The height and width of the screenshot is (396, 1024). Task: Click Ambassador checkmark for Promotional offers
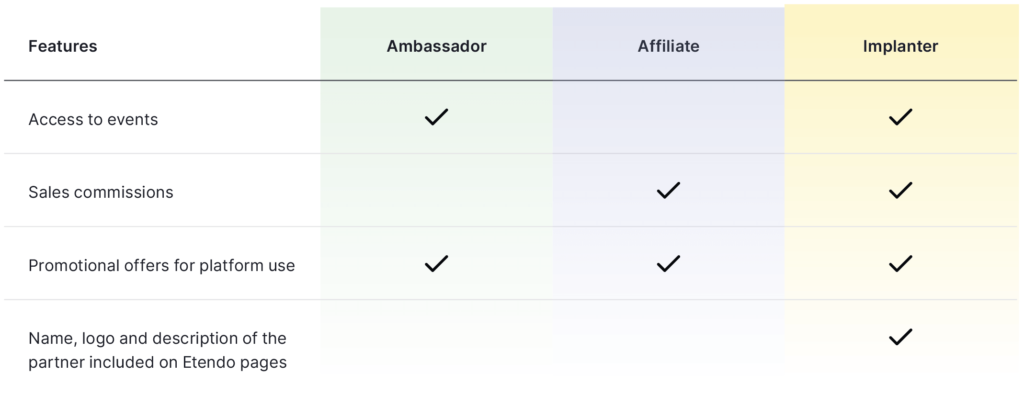point(436,264)
